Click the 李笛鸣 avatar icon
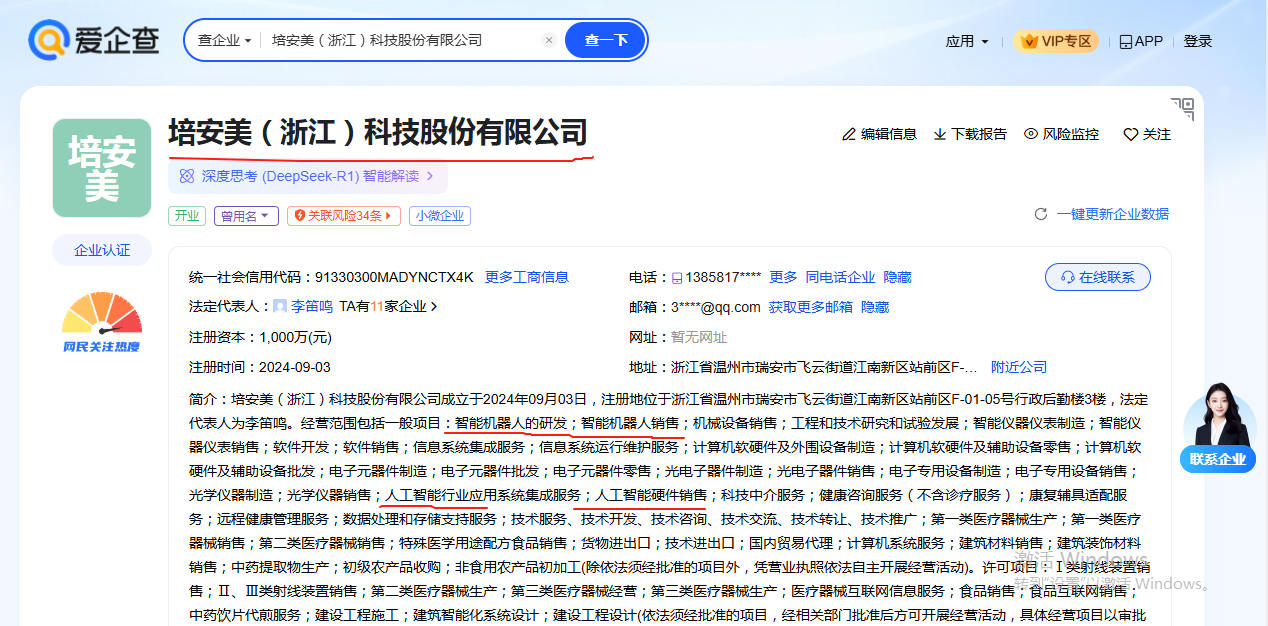The height and width of the screenshot is (626, 1268). click(280, 306)
